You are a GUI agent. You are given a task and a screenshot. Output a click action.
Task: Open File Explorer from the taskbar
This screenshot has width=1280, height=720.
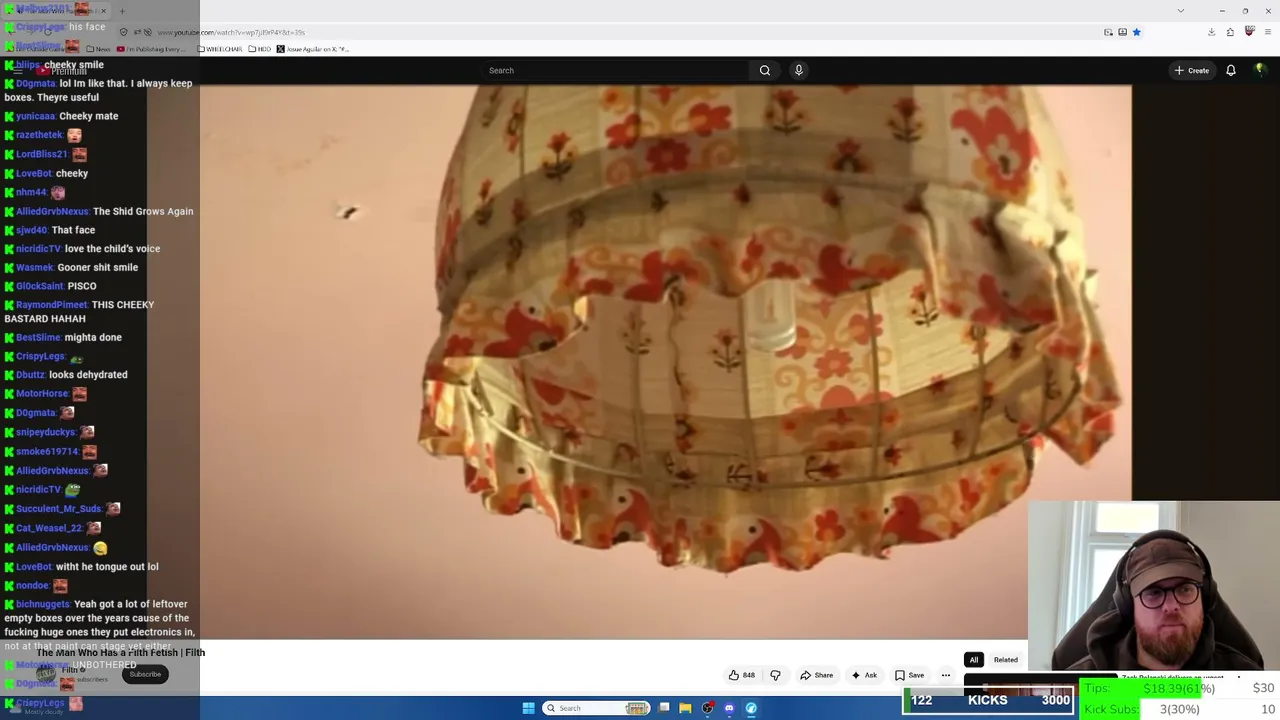pyautogui.click(x=685, y=708)
